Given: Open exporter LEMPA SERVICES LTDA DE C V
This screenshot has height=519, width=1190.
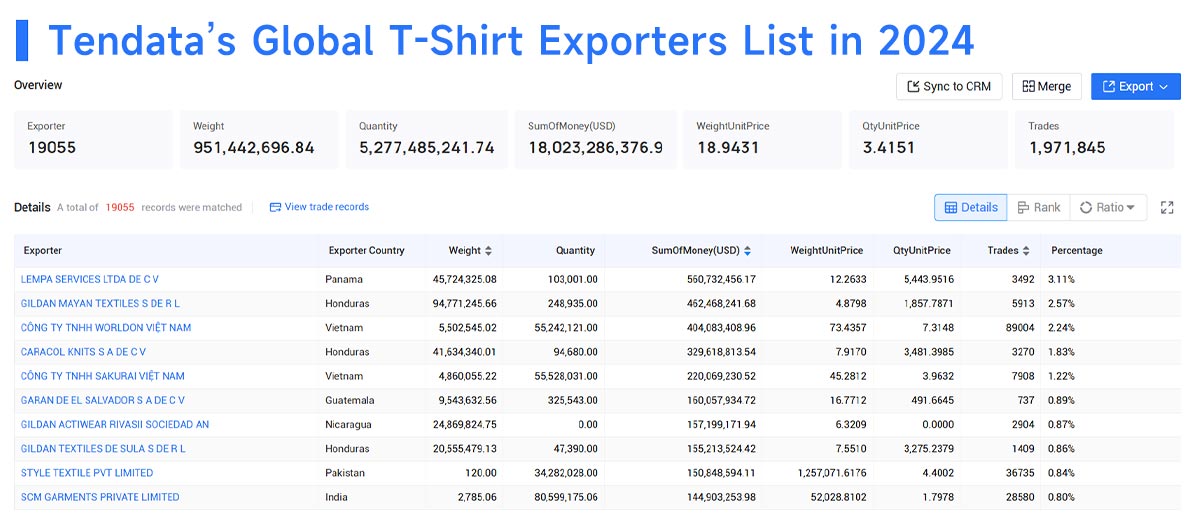Looking at the screenshot, I should pyautogui.click(x=90, y=279).
